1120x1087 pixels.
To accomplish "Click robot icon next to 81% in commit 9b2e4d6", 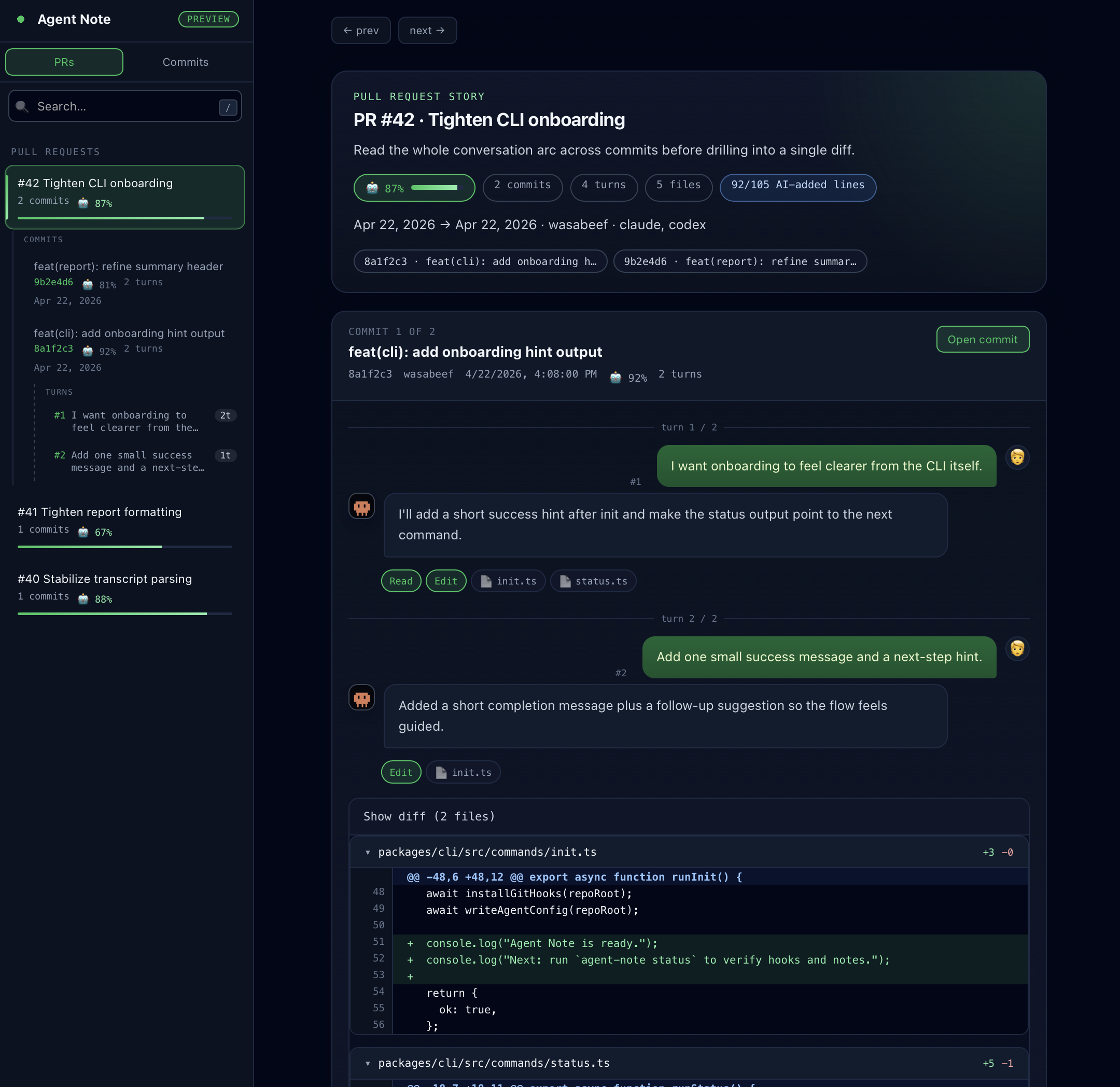I will click(88, 284).
